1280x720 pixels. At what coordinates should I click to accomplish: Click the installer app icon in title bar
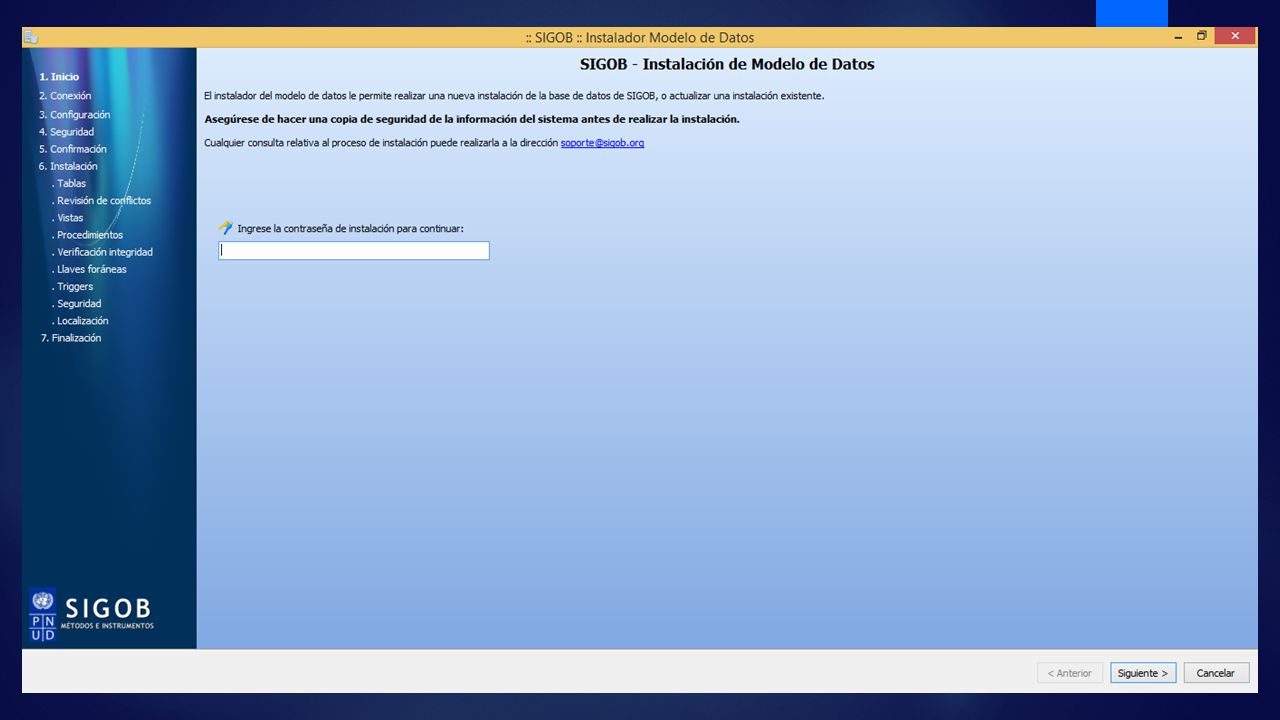pyautogui.click(x=31, y=37)
